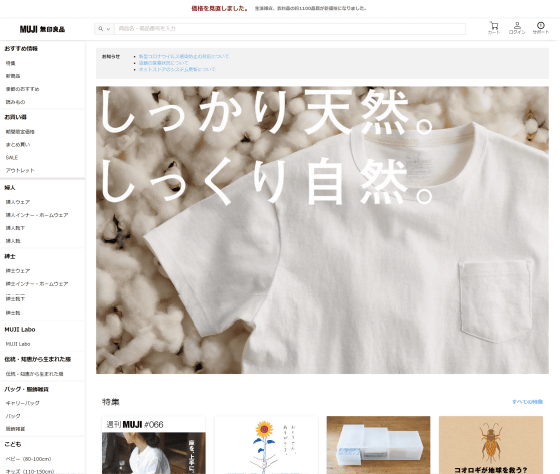Viewport: 560px width, 474px height.
Task: Open the login (ログイン) account page
Action: click(x=517, y=28)
